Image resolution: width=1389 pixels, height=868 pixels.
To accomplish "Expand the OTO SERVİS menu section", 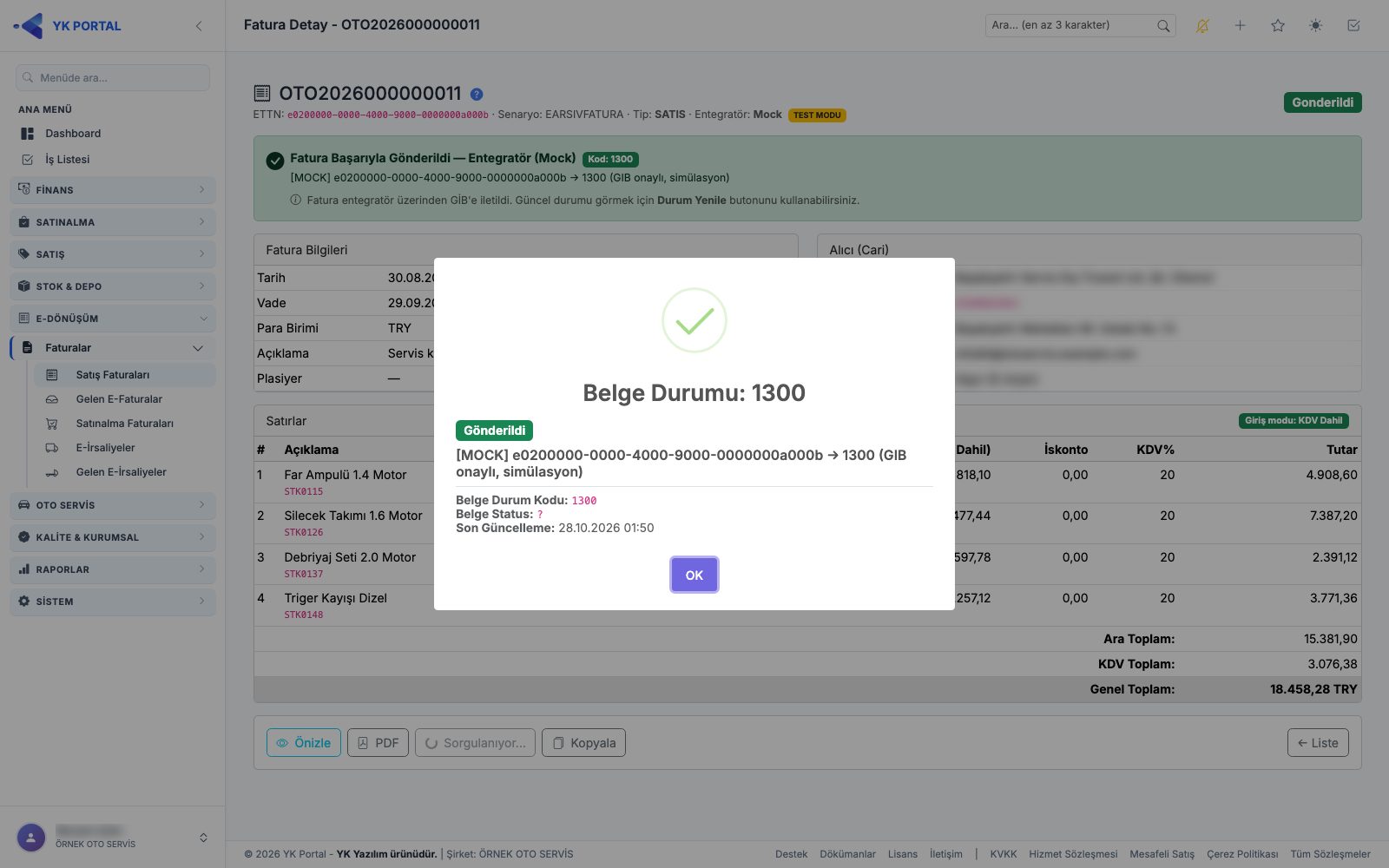I will (x=113, y=505).
